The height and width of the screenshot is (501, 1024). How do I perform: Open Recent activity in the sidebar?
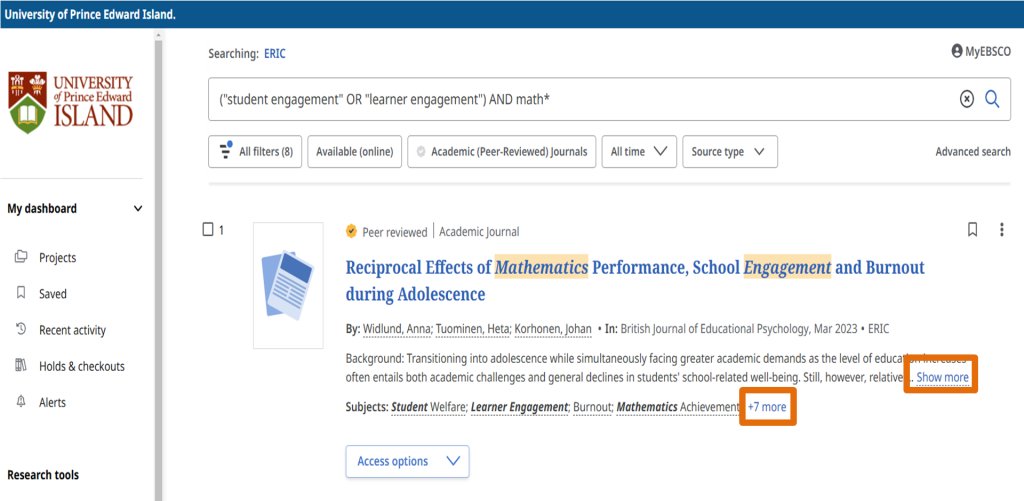(x=72, y=330)
